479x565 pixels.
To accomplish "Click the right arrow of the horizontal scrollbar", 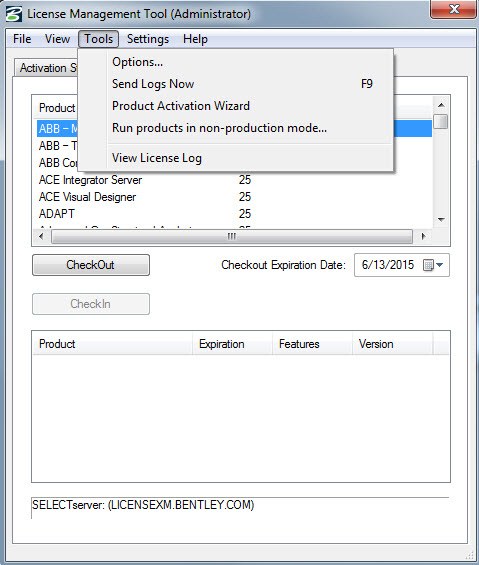I will click(423, 236).
